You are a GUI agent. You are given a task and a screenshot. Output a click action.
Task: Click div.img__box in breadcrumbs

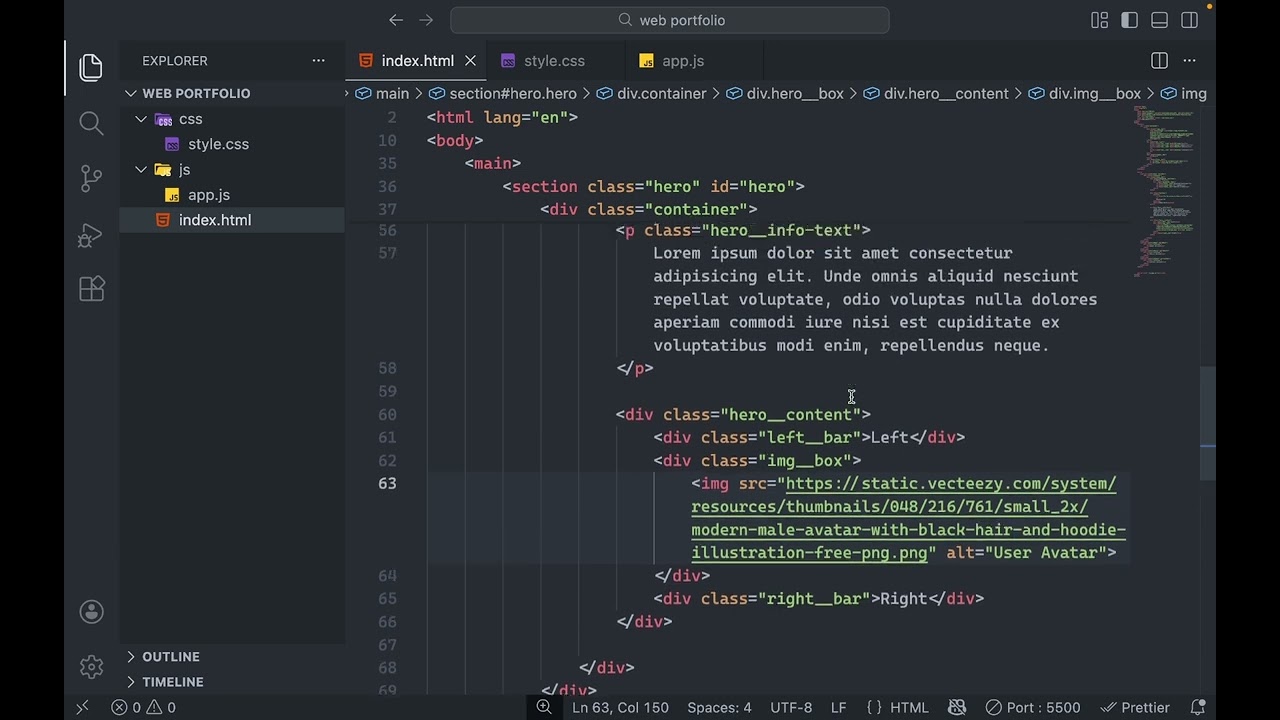pyautogui.click(x=1094, y=93)
